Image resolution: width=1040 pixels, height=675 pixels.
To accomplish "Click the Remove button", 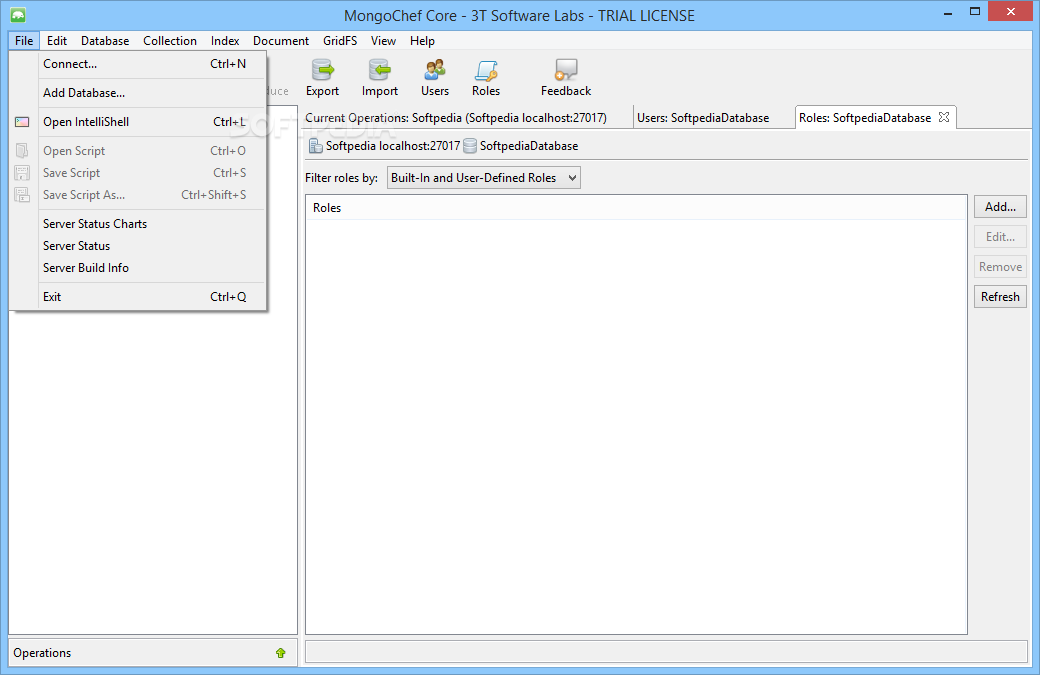I will [x=1000, y=267].
